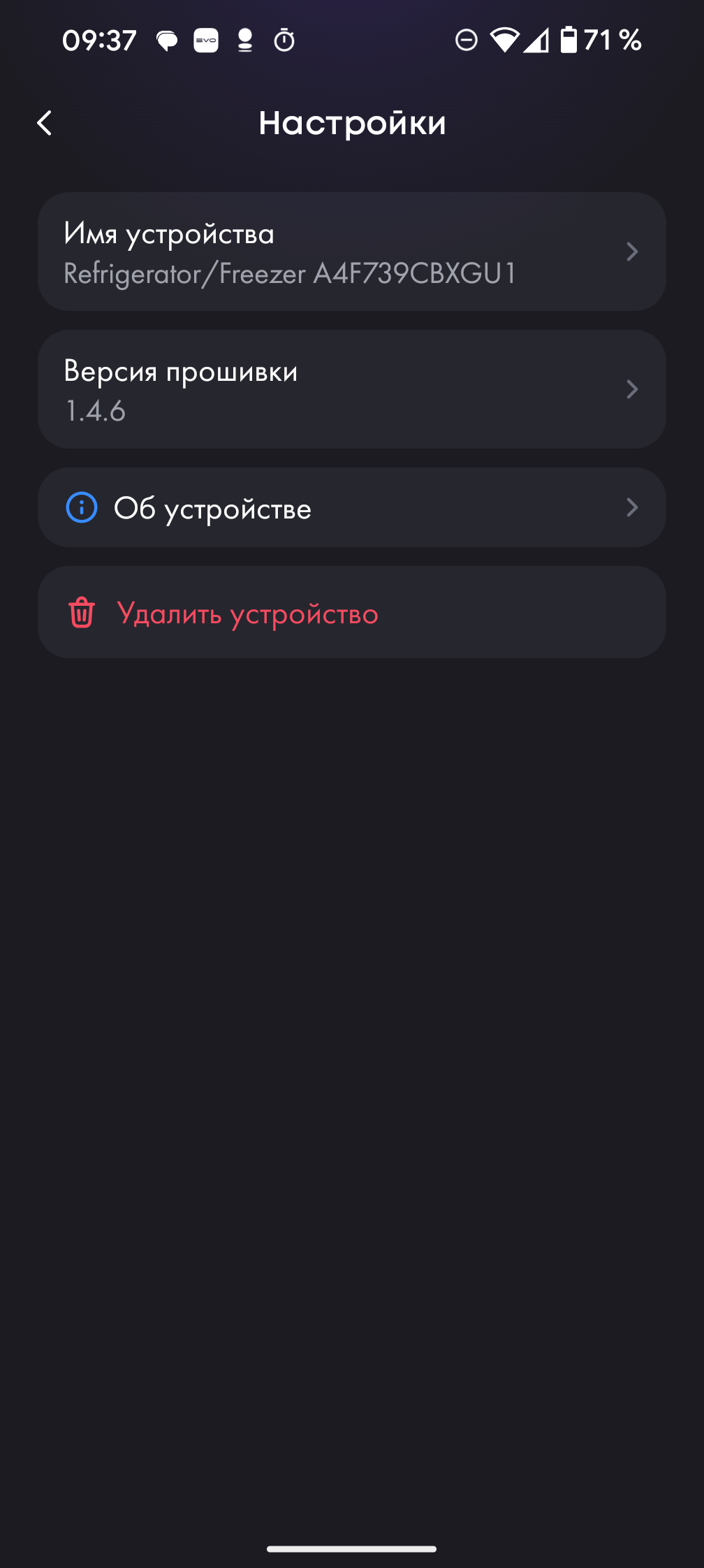Expand the Имя устройства row chevron
704x1568 pixels.
(632, 252)
